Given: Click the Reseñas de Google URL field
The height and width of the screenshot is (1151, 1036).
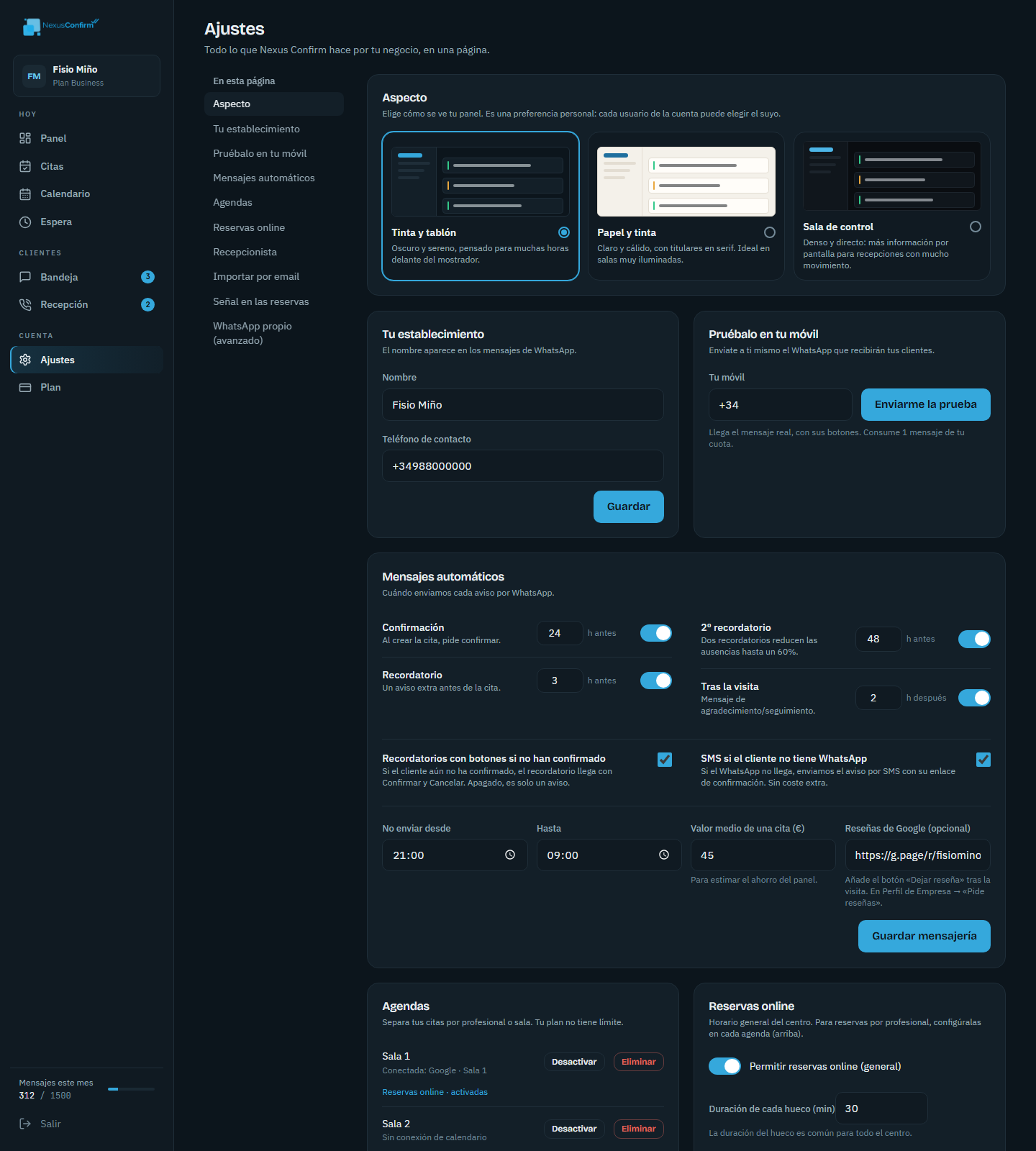Looking at the screenshot, I should [x=917, y=855].
